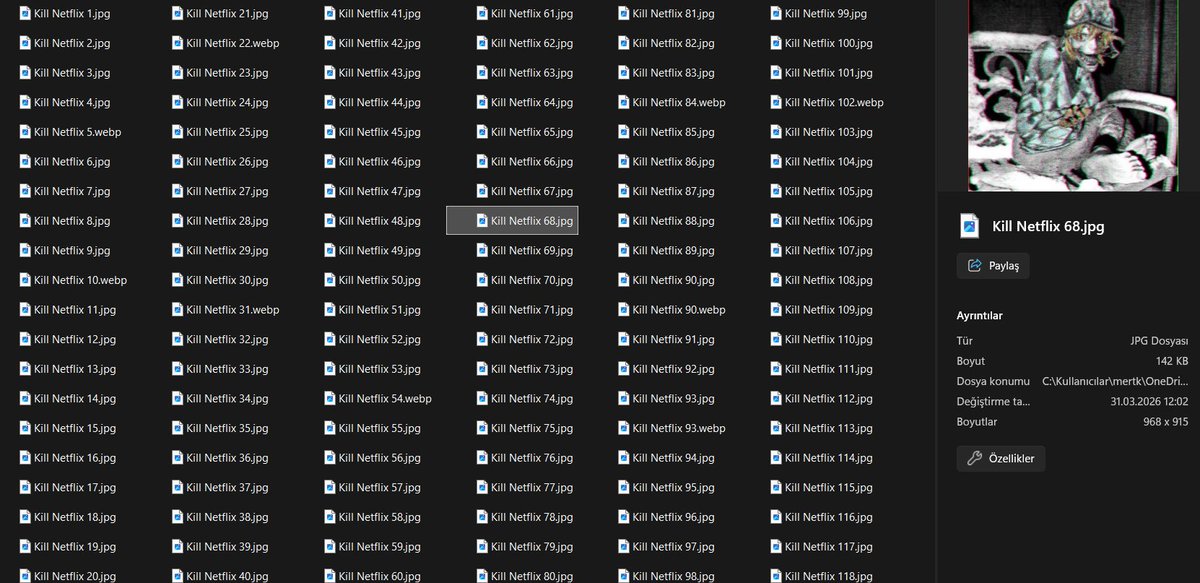Select the file name Kill Netflix 39.jpg

[x=227, y=547]
